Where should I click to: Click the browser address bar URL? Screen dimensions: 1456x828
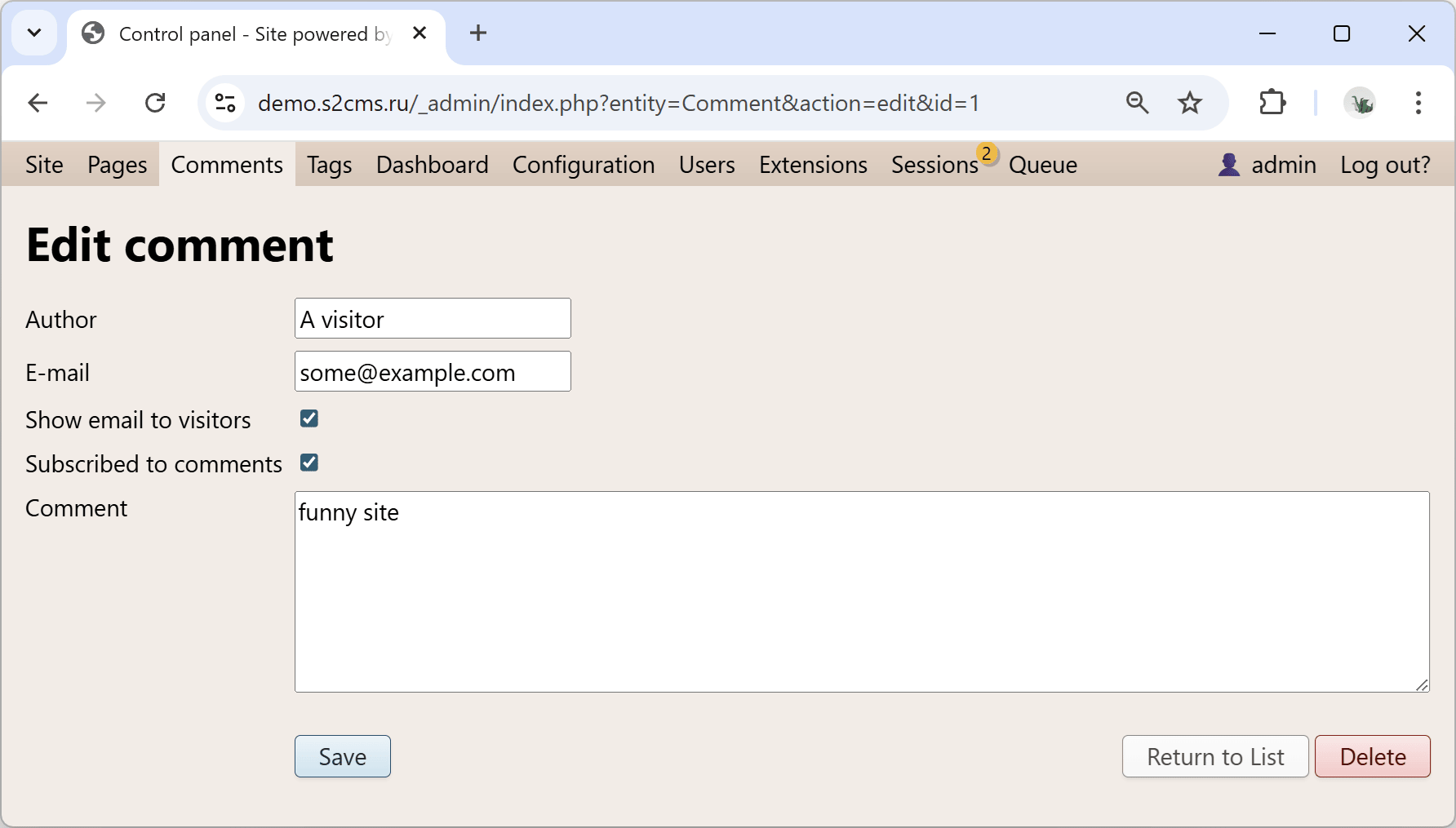click(619, 103)
